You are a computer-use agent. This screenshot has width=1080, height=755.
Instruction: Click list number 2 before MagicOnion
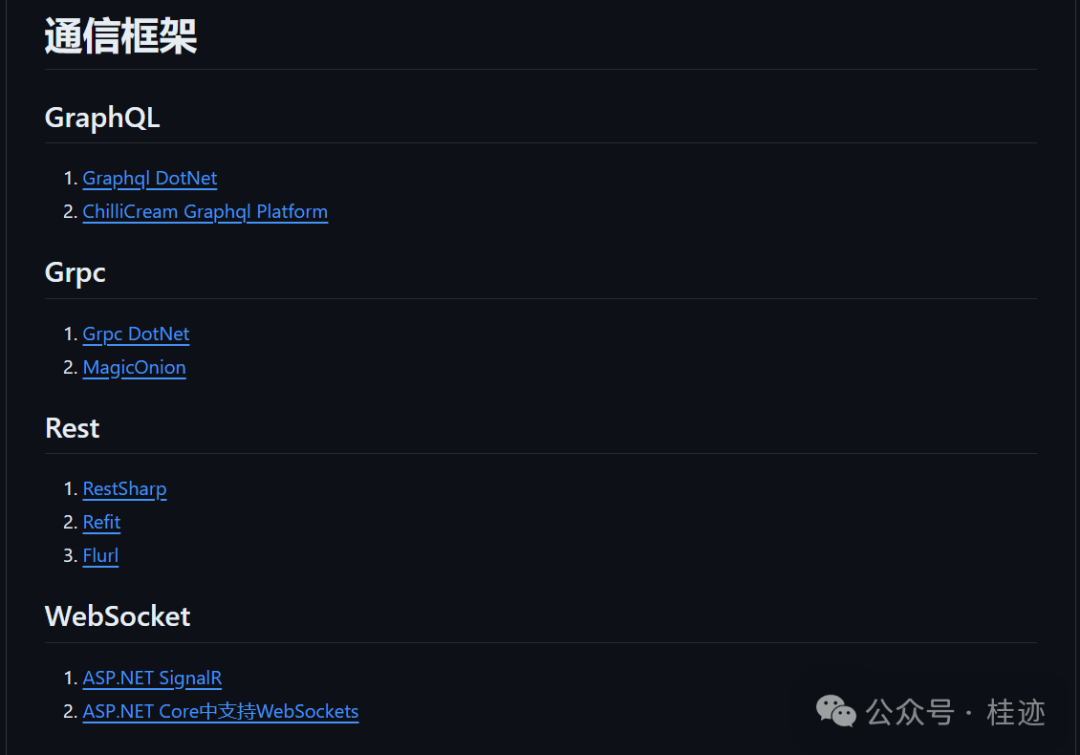pyautogui.click(x=69, y=367)
